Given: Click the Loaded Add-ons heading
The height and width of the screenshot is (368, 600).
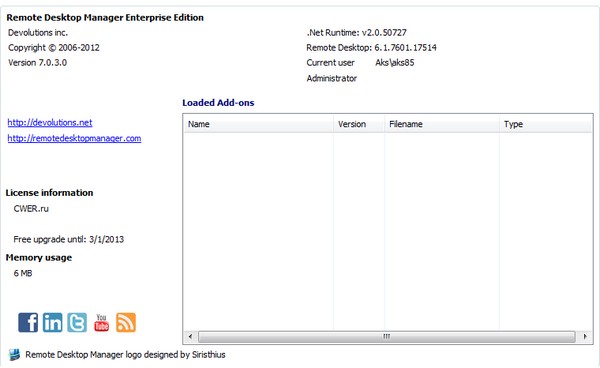Looking at the screenshot, I should (x=218, y=103).
